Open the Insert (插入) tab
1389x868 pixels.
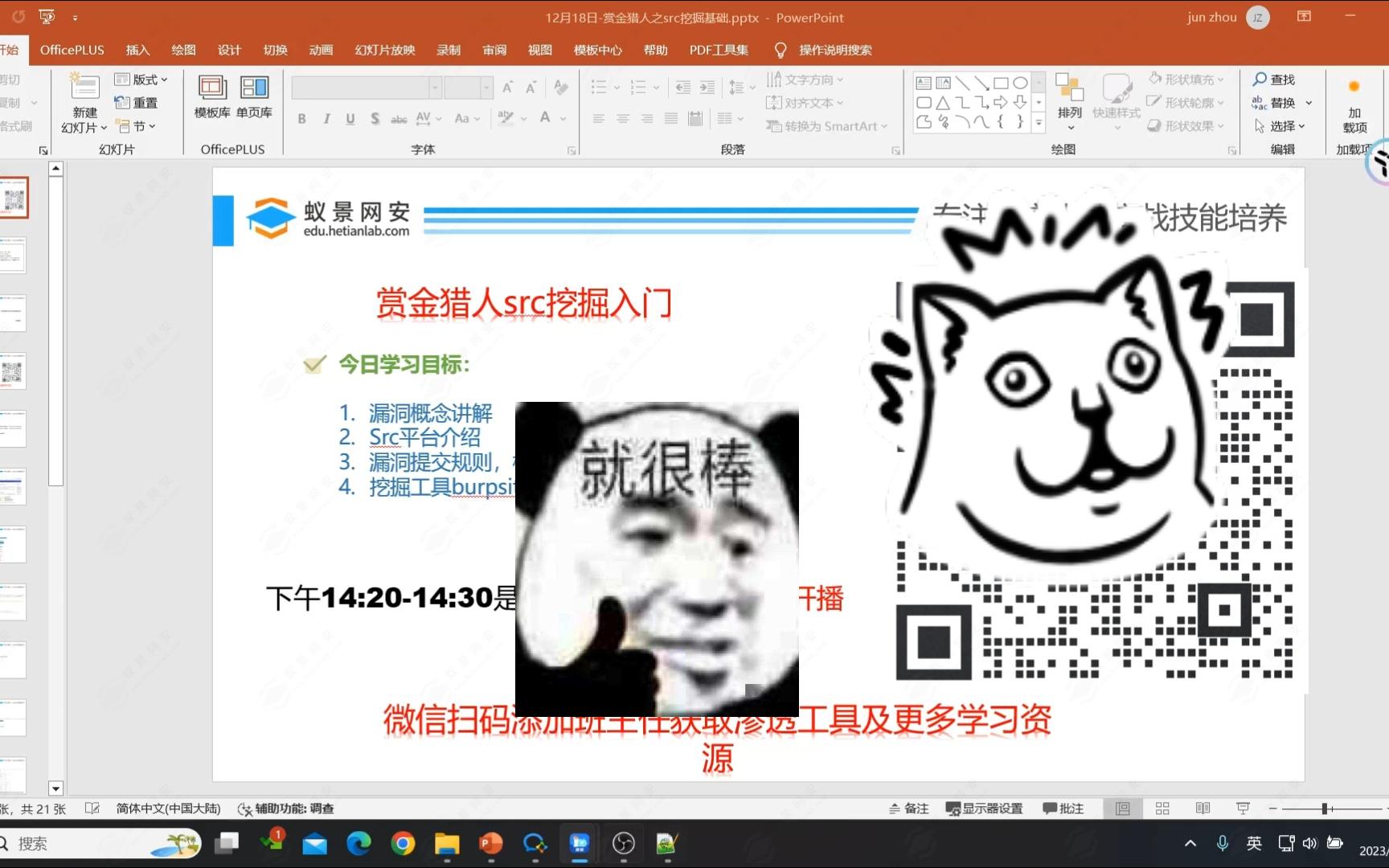[138, 50]
